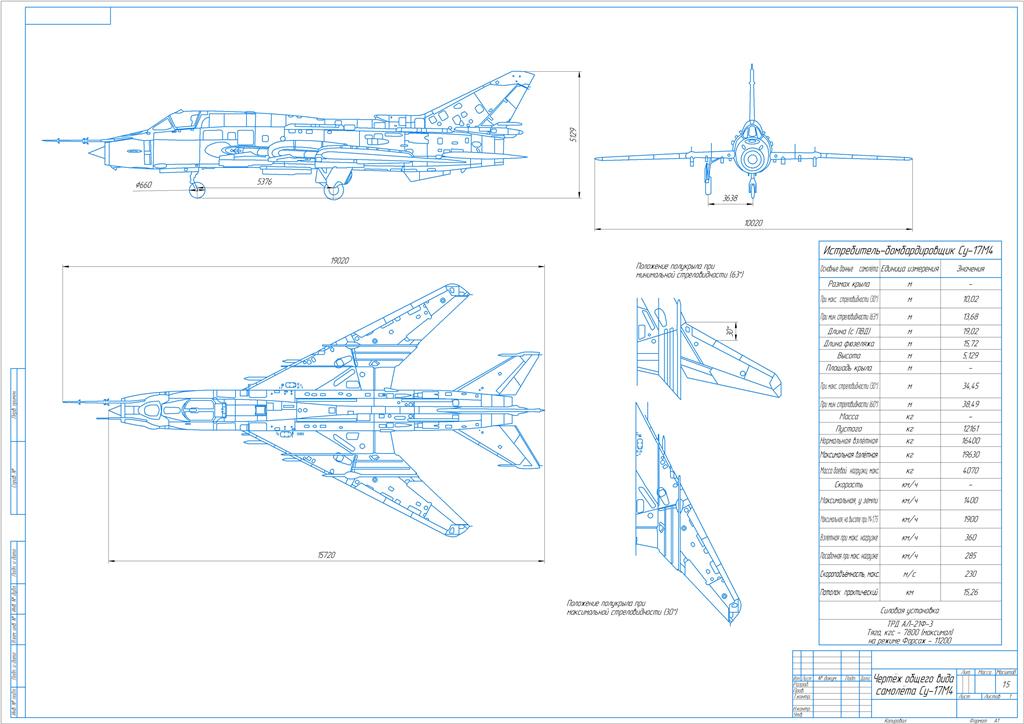The width and height of the screenshot is (1024, 724).
Task: Click the 'Силовая установка' heading
Action: [910, 611]
